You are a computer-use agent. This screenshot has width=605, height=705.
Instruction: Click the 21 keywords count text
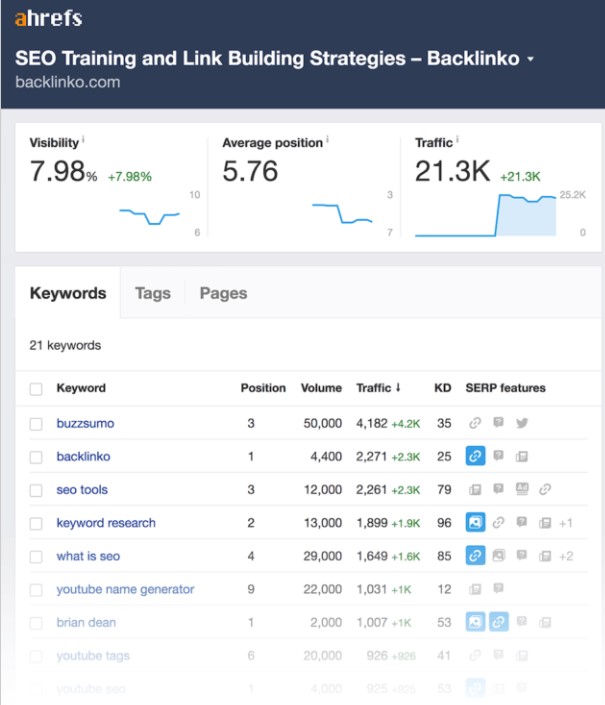coord(65,345)
